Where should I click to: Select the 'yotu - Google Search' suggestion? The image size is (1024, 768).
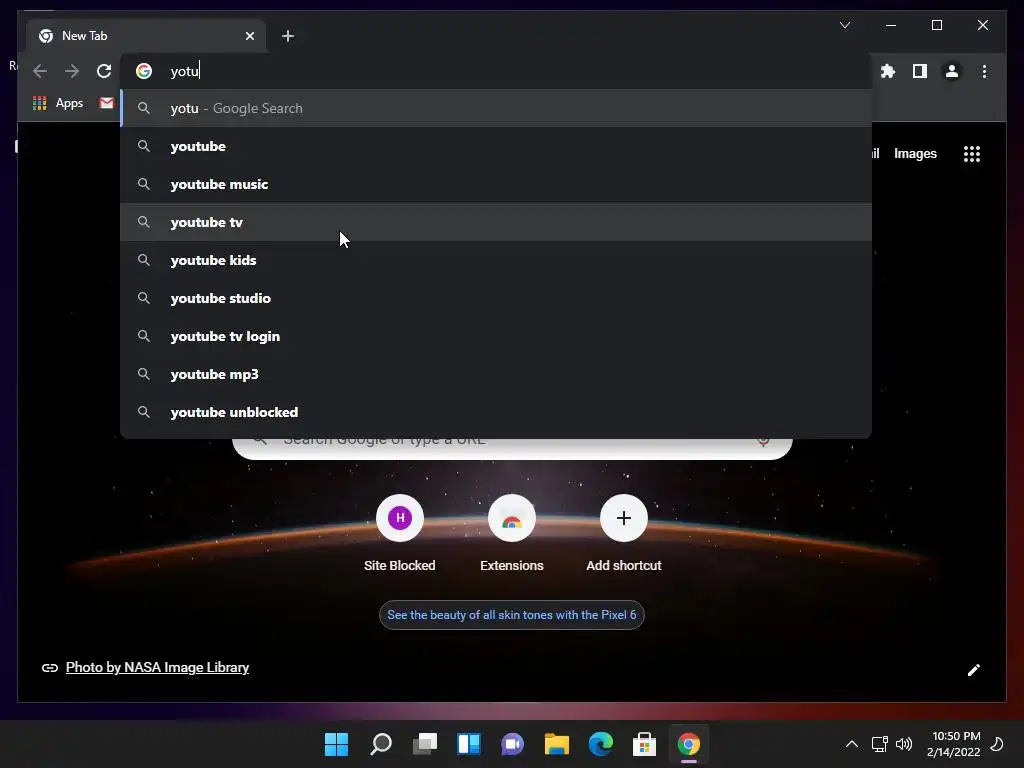pyautogui.click(x=496, y=108)
